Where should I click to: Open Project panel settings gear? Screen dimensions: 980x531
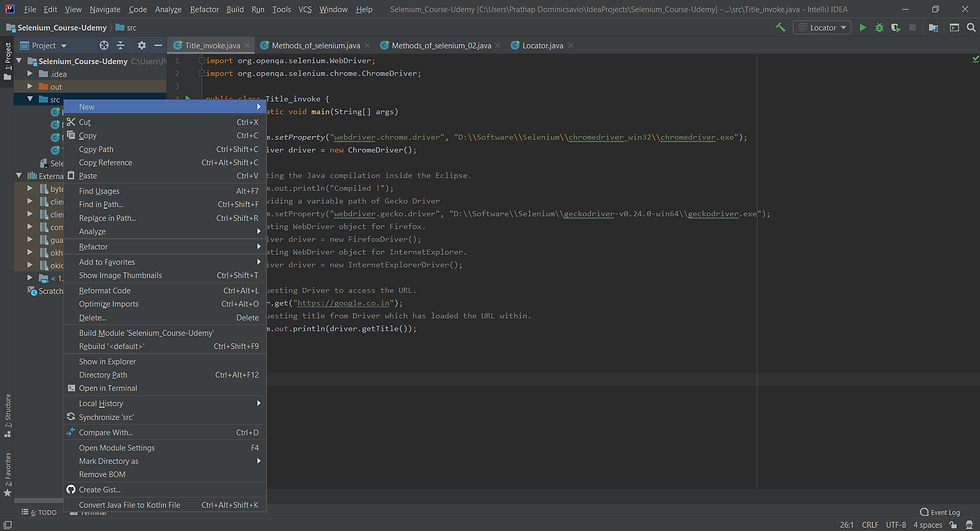(141, 46)
